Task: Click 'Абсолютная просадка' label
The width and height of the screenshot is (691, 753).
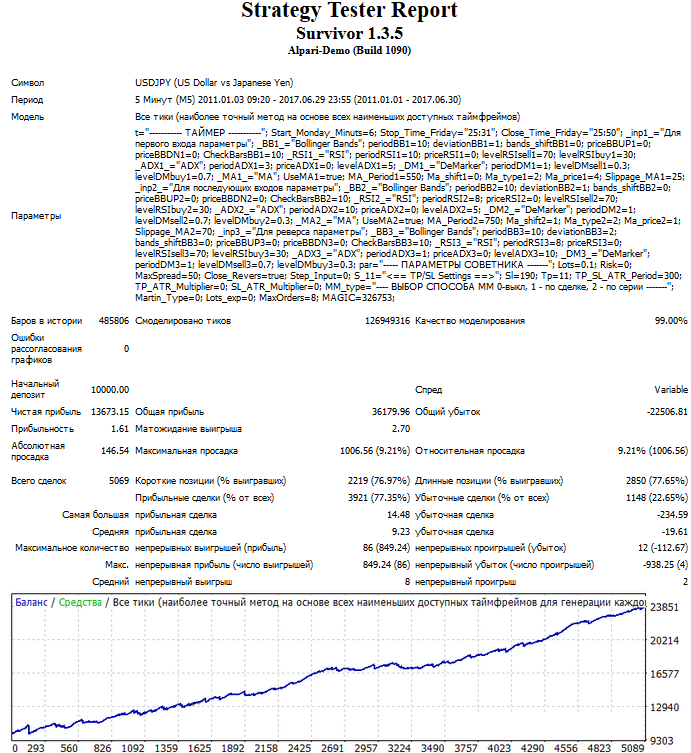Action: 38,451
